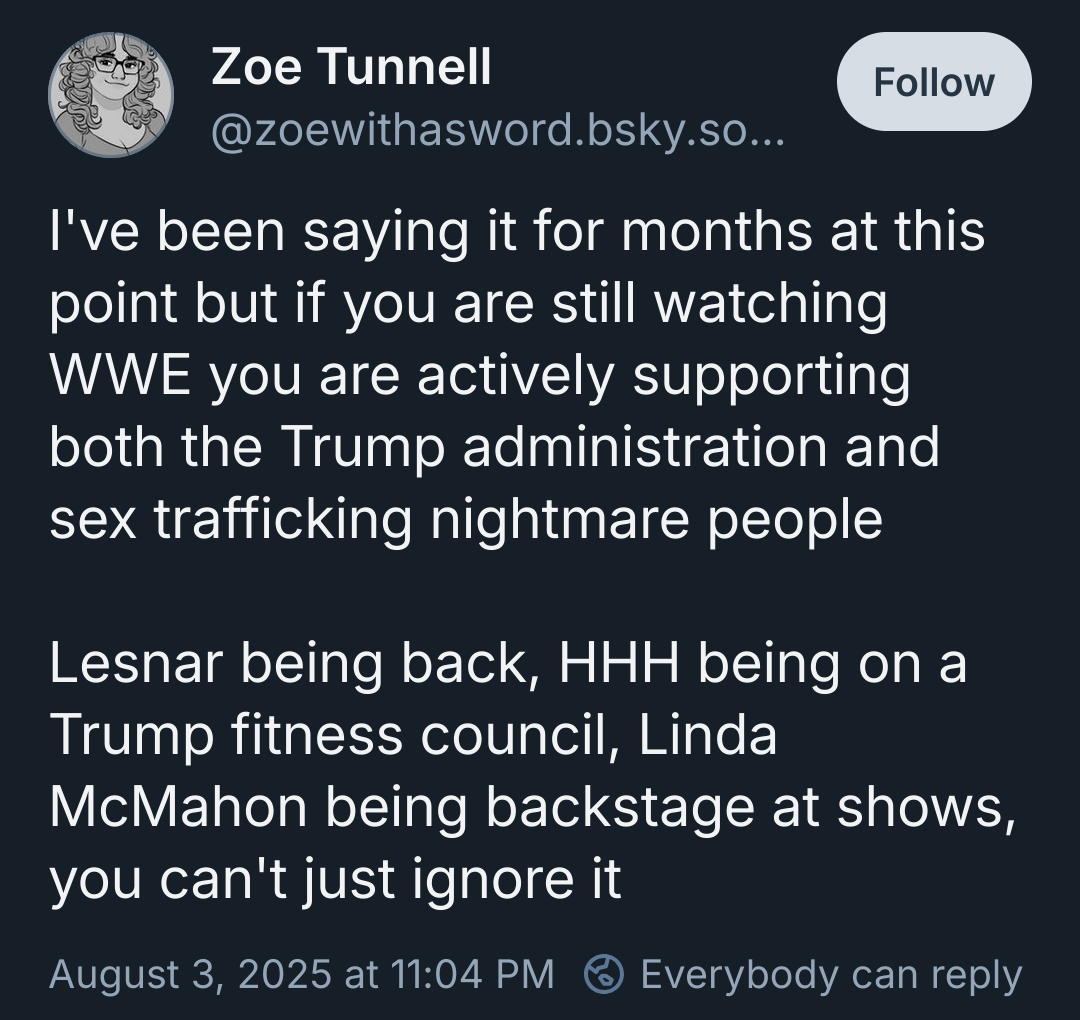Viewport: 1080px width, 1020px height.
Task: Open Zoe Tunnell's profile avatar
Action: (111, 94)
